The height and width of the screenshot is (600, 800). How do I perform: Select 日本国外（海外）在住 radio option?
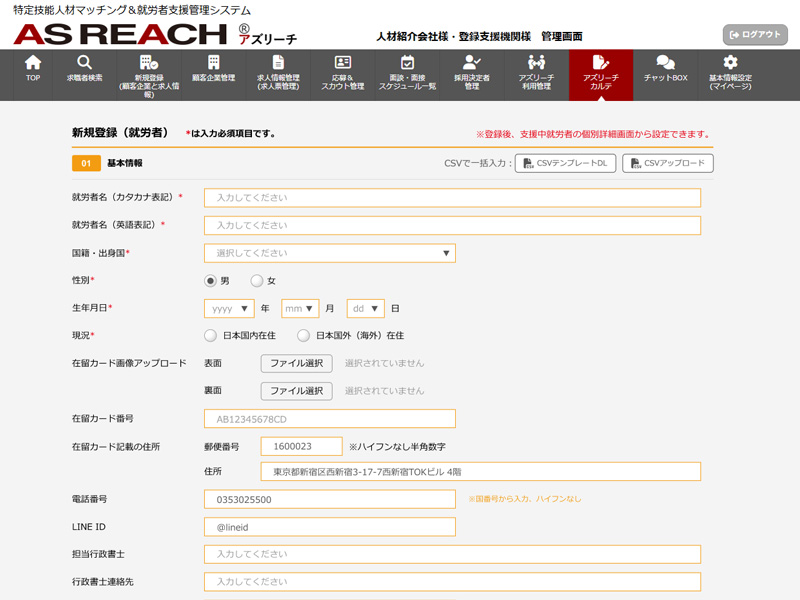point(303,335)
